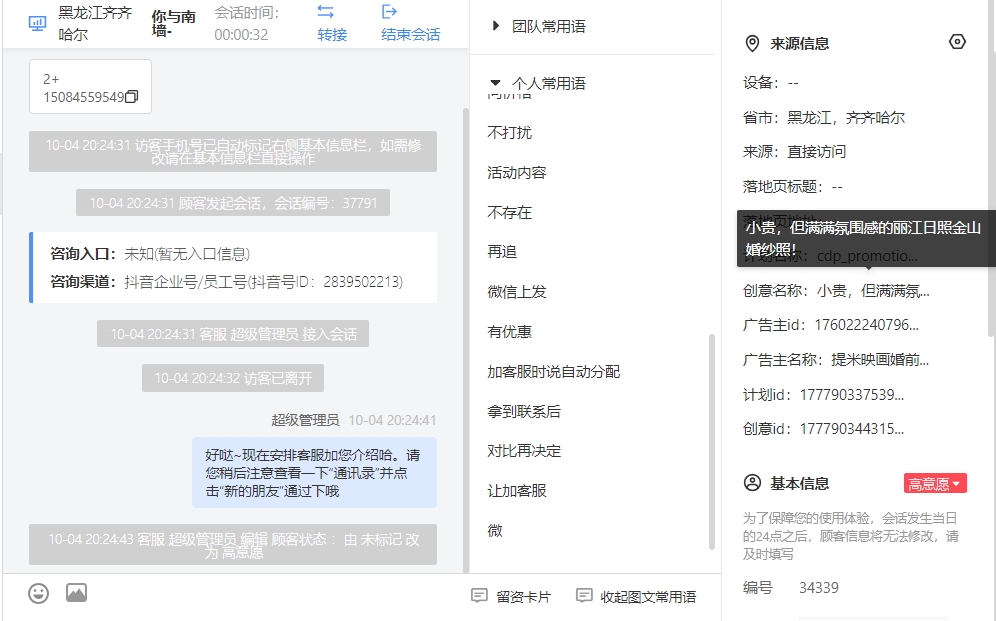
Task: Click the 顾客状态 改为高意愿 system message
Action: click(233, 545)
